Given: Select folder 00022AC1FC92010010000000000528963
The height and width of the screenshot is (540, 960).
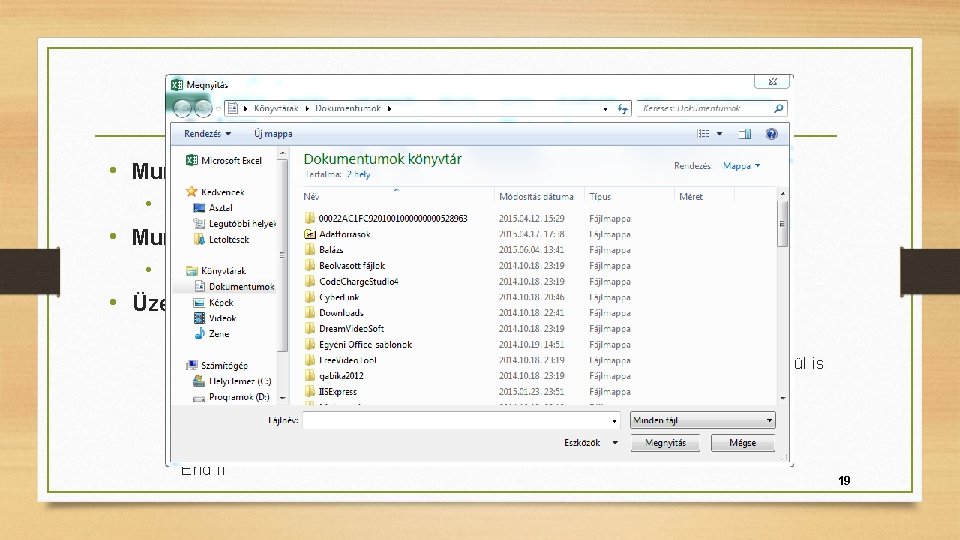Looking at the screenshot, I should tap(386, 219).
